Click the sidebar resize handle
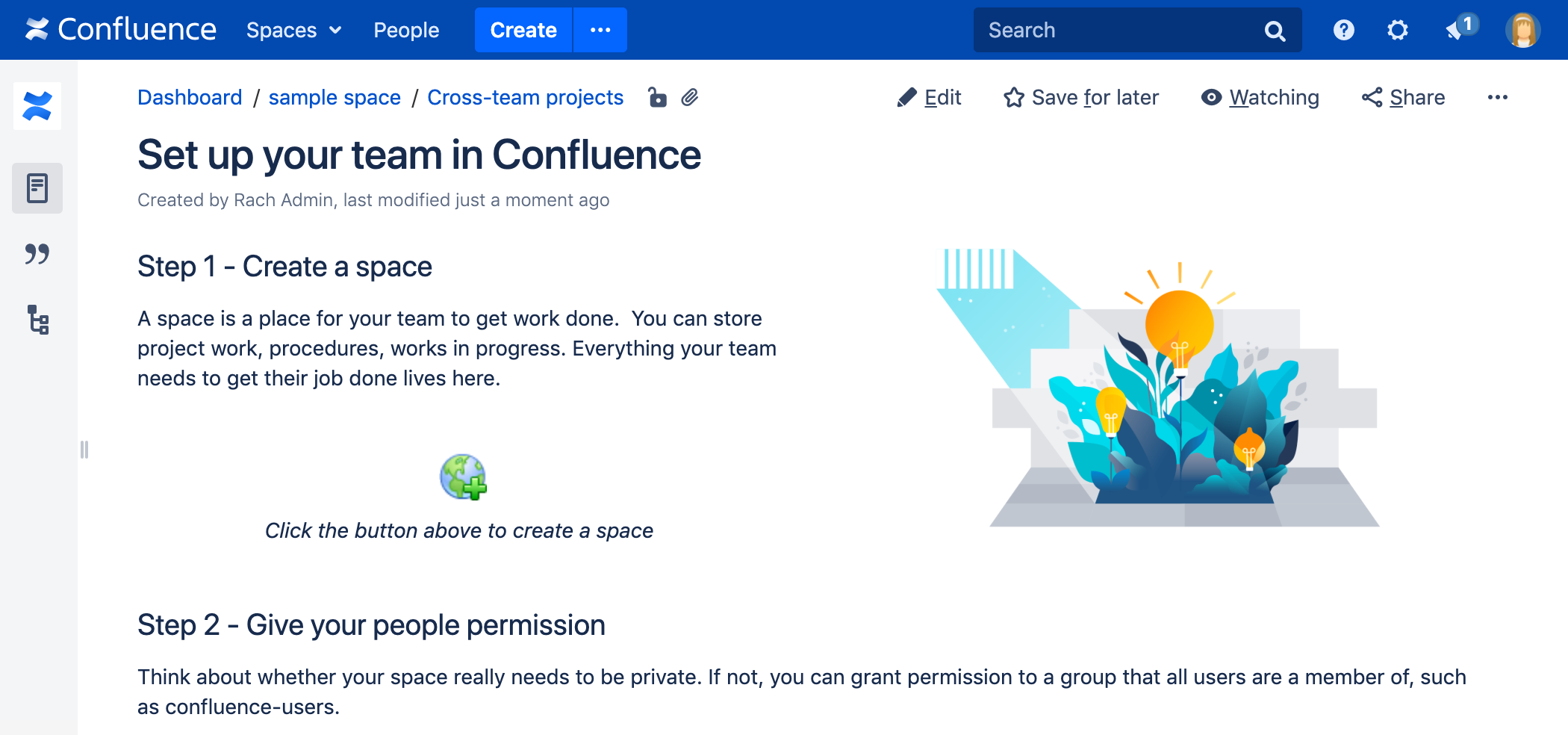This screenshot has height=735, width=1568. pos(84,450)
